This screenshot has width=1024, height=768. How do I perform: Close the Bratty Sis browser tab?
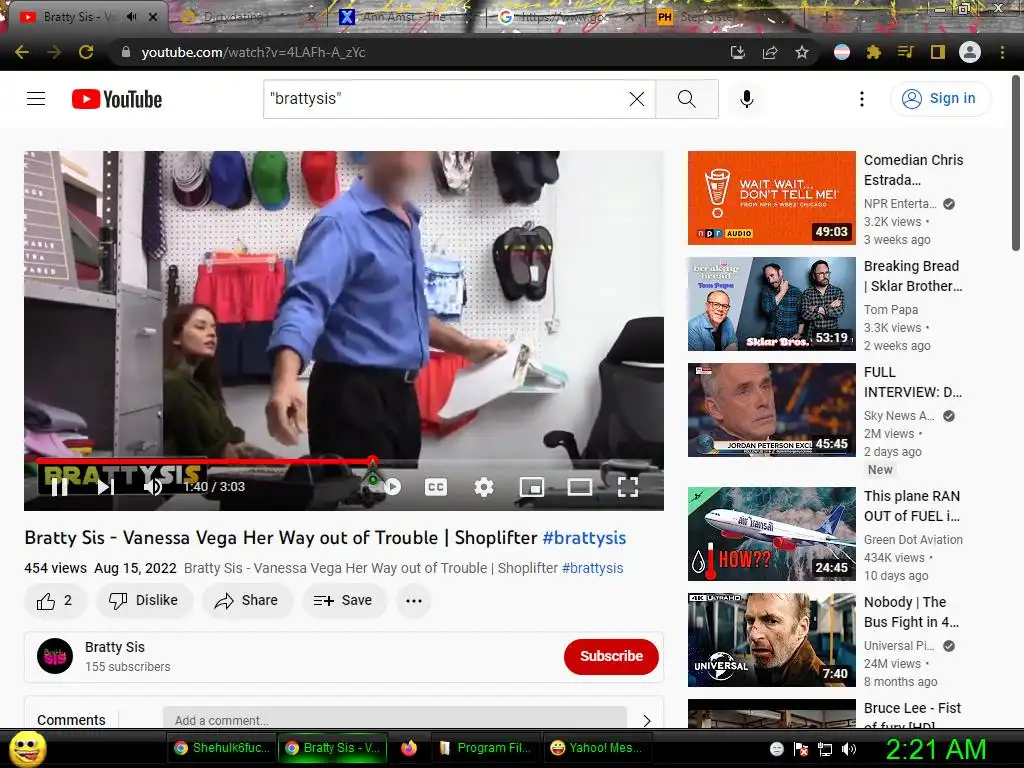[153, 17]
